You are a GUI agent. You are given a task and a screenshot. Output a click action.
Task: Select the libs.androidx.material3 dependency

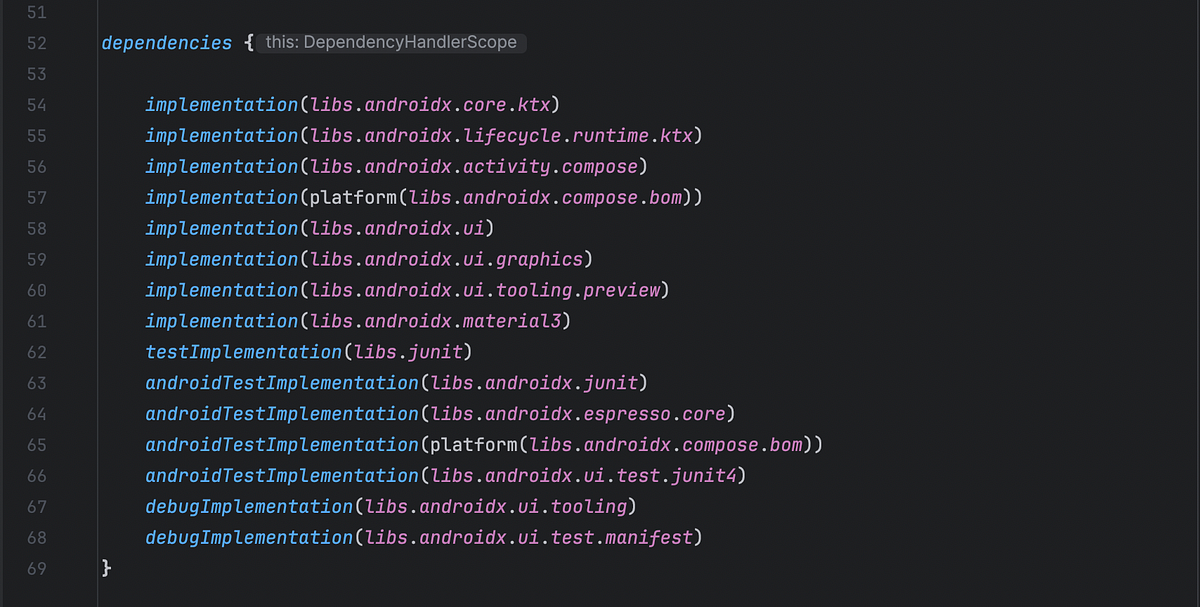440,321
